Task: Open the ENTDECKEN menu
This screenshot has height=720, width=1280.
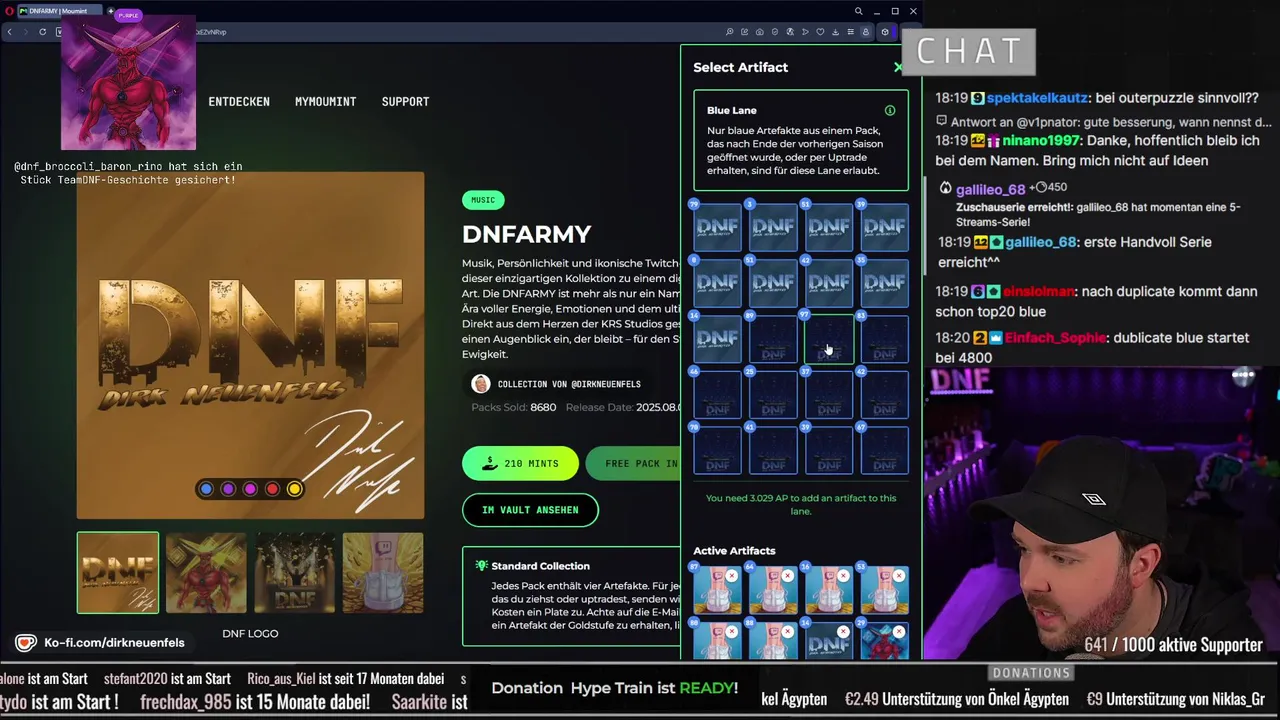Action: pos(239,101)
